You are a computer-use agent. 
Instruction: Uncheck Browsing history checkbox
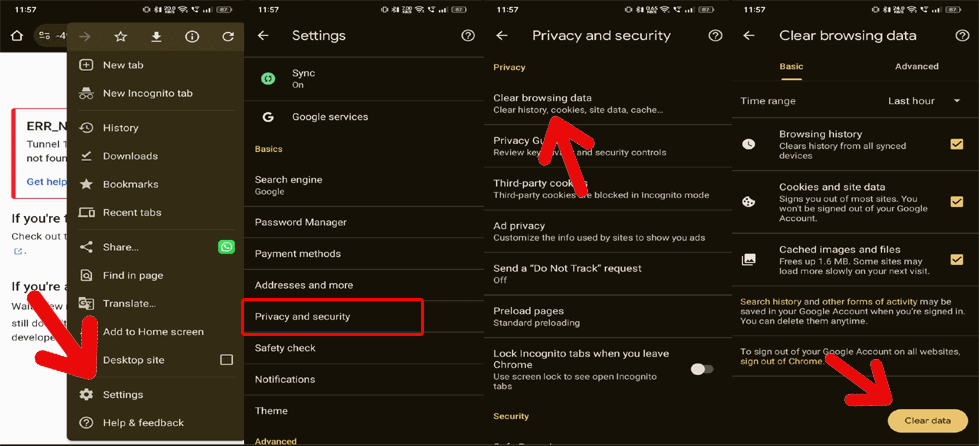(957, 144)
